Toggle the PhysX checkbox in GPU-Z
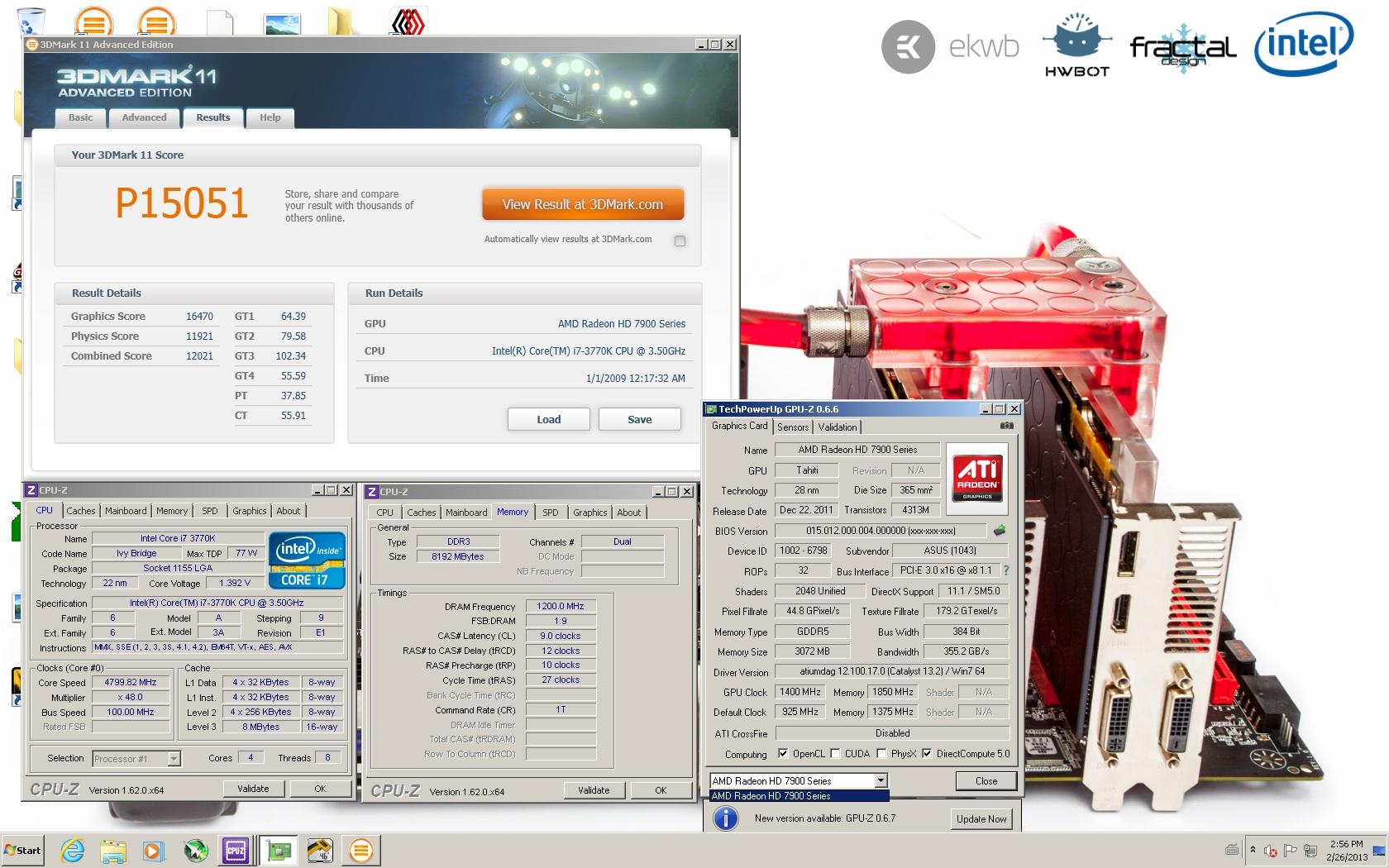Screen dimensions: 1389x868 pyautogui.click(x=881, y=753)
